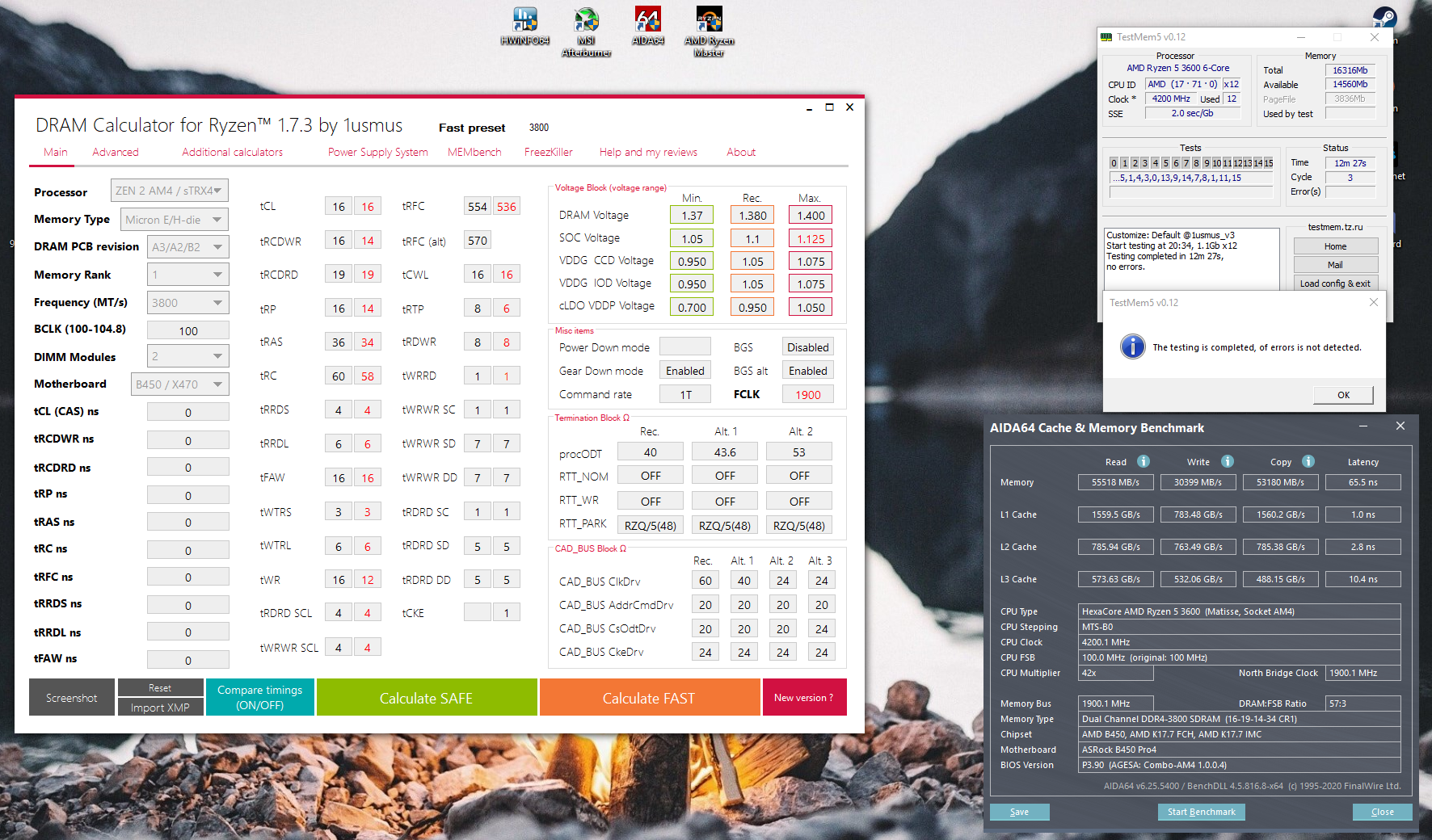
Task: Open the Help and my reviews tab
Action: tap(648, 152)
